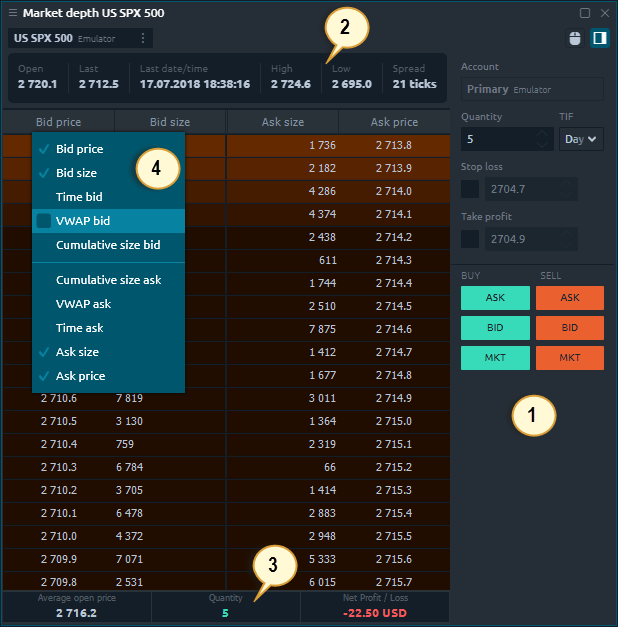The width and height of the screenshot is (618, 627).
Task: Click the green Buy MKT button
Action: click(x=495, y=358)
